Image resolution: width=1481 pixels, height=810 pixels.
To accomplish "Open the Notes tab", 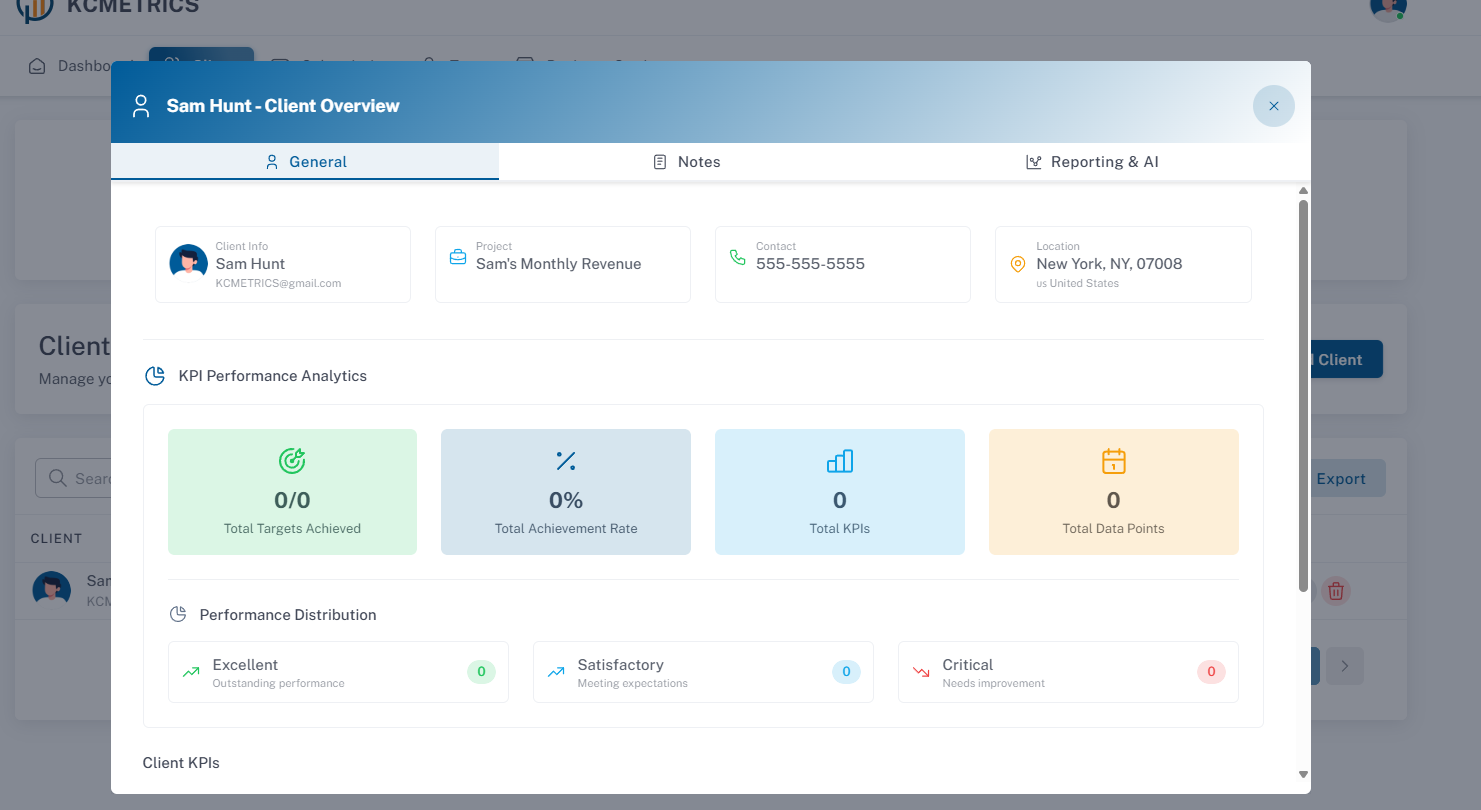I will 686,162.
